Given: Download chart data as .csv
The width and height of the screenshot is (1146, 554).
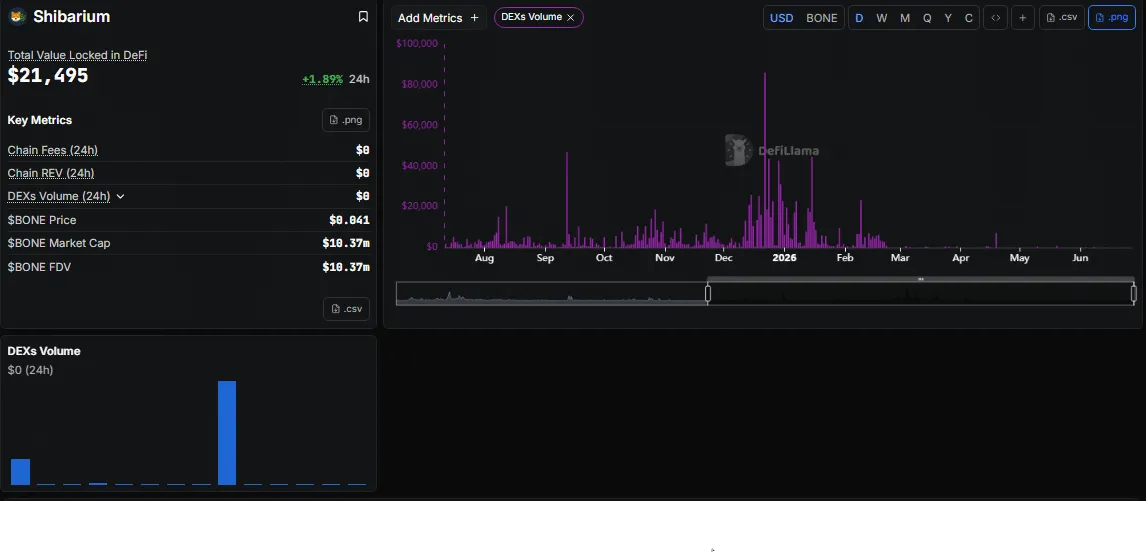Looking at the screenshot, I should [x=1062, y=18].
